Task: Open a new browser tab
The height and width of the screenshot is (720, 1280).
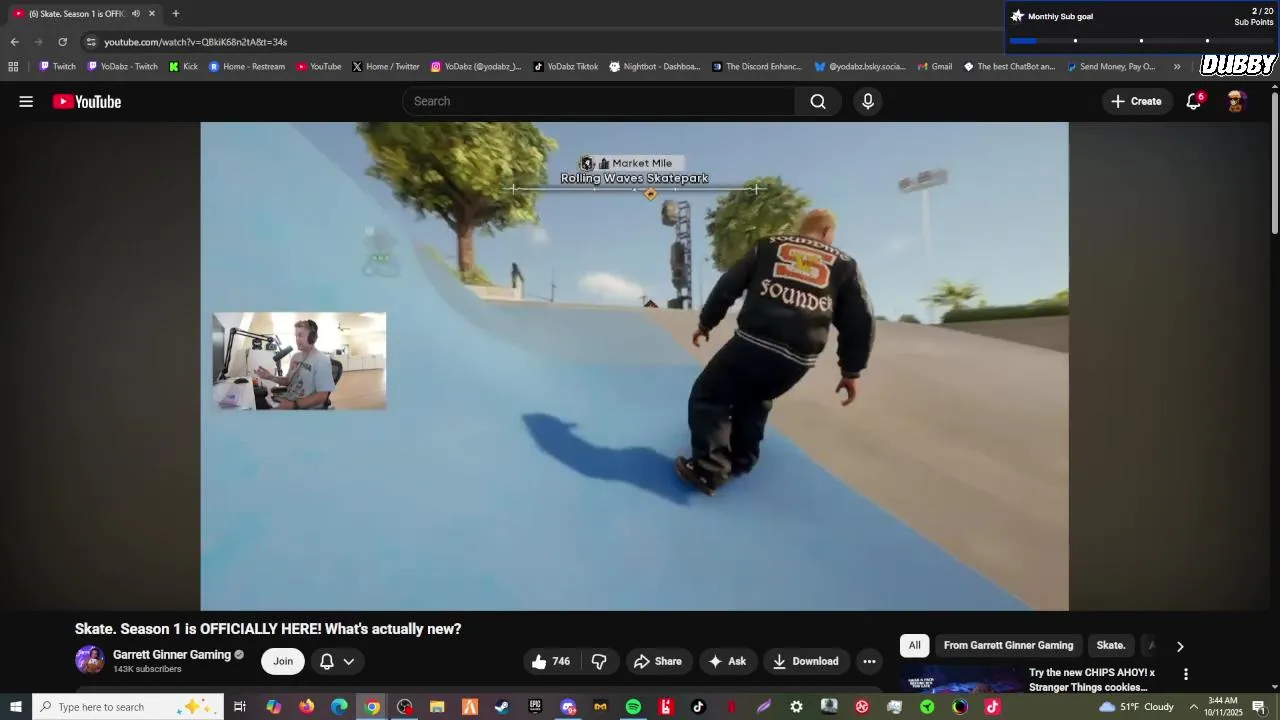Action: pos(175,13)
